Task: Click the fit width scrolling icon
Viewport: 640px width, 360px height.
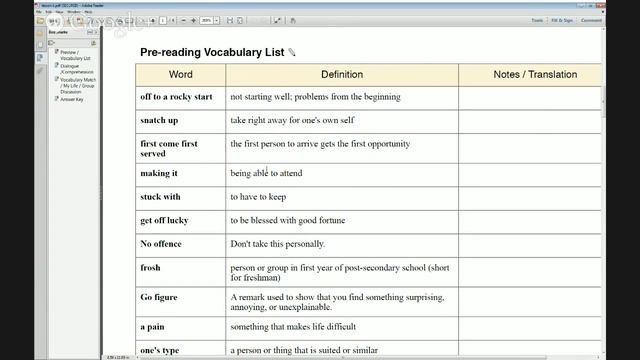Action: (x=230, y=20)
